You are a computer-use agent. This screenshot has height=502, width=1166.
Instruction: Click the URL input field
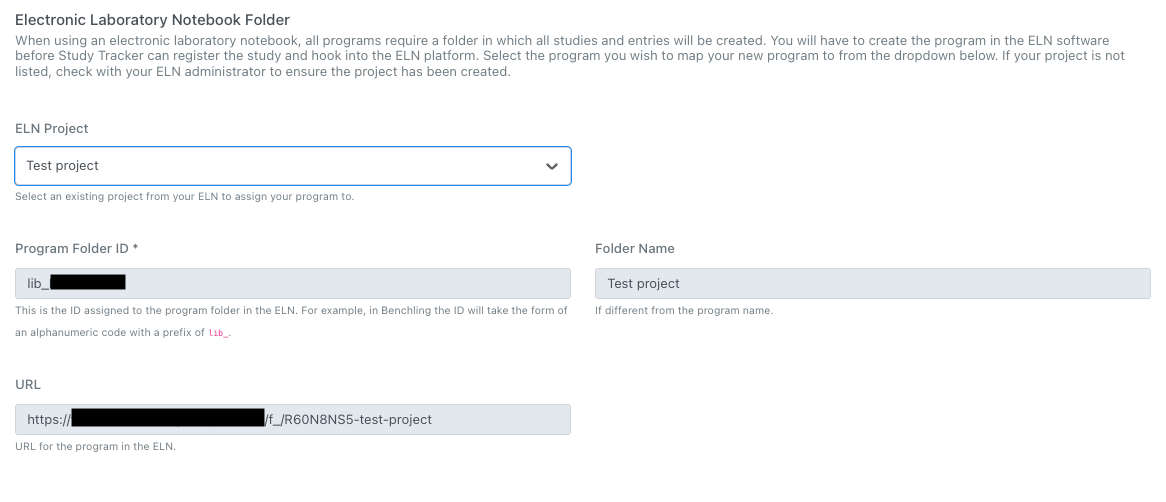pos(500,419)
